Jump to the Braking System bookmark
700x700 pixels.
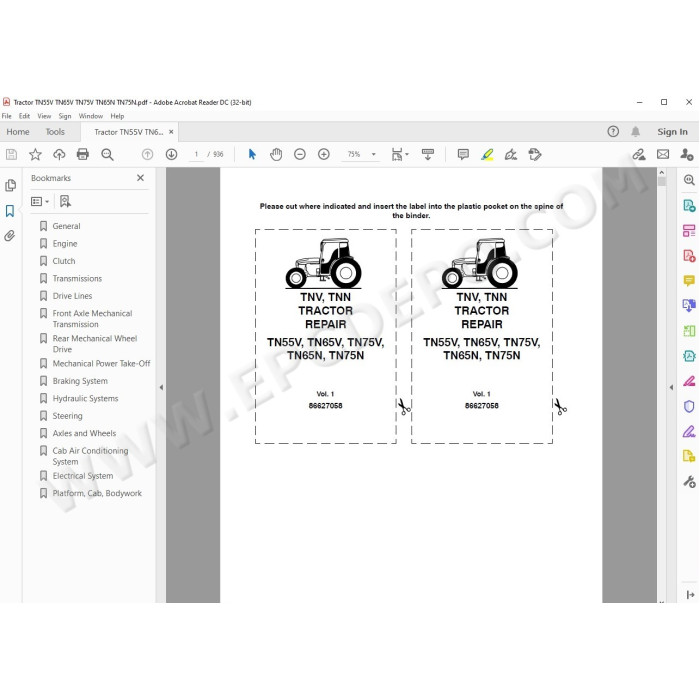pos(80,381)
